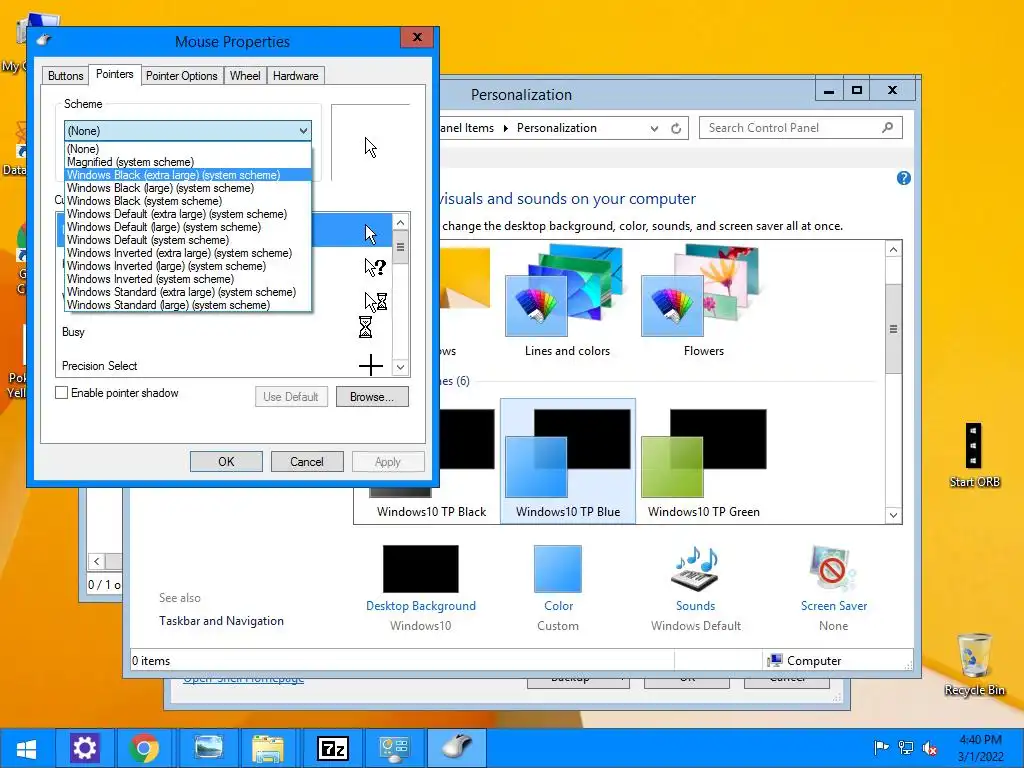Open Taskbar and Navigation link
1024x768 pixels.
coord(221,621)
